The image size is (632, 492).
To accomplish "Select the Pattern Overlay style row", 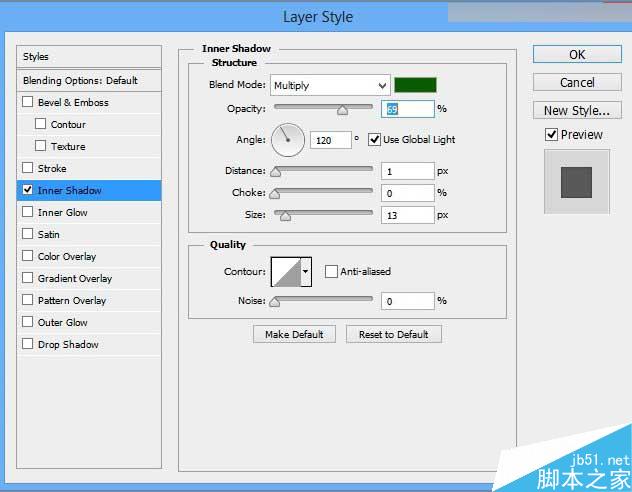I will (x=89, y=301).
